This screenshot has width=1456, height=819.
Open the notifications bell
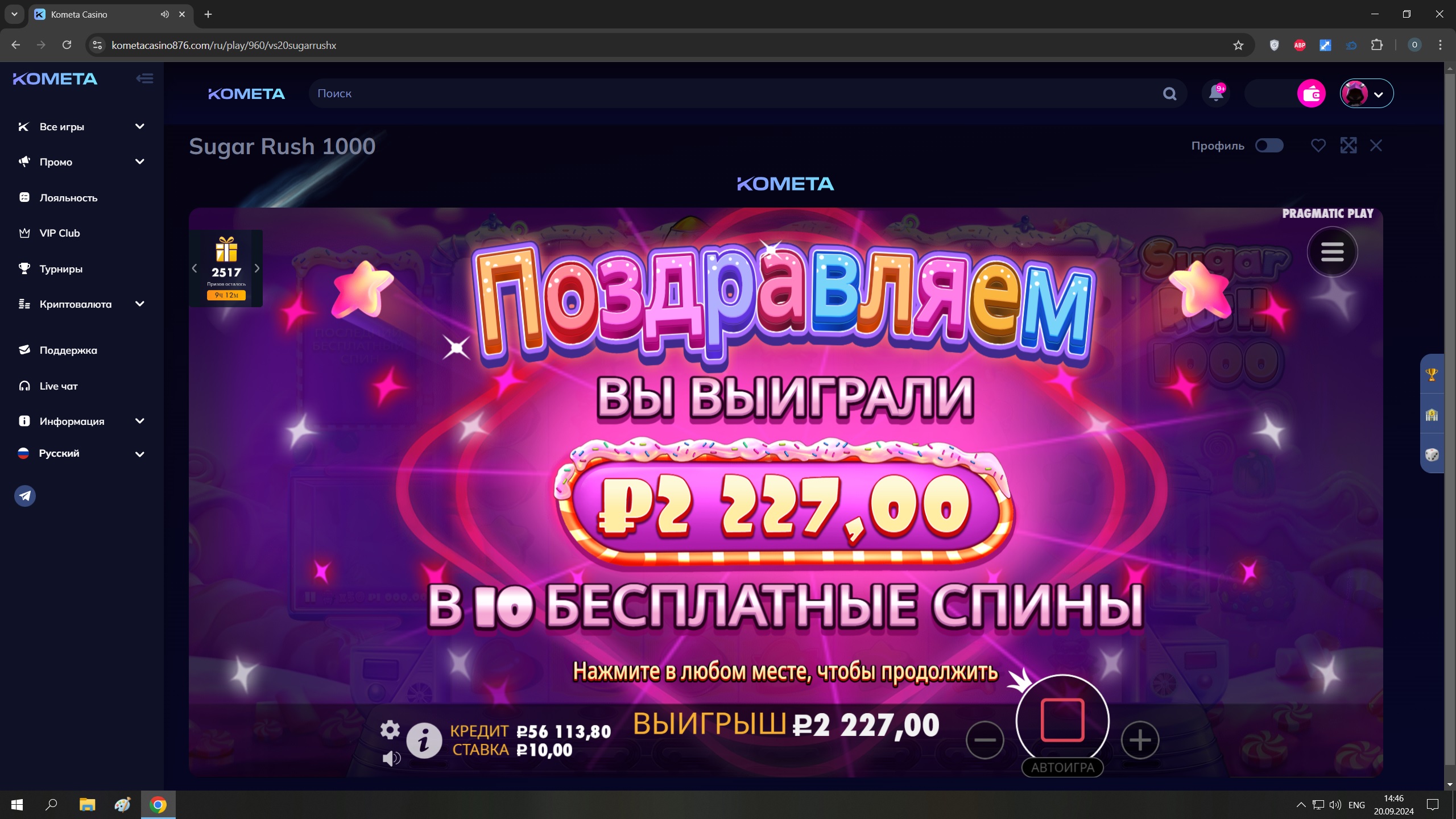click(x=1216, y=93)
